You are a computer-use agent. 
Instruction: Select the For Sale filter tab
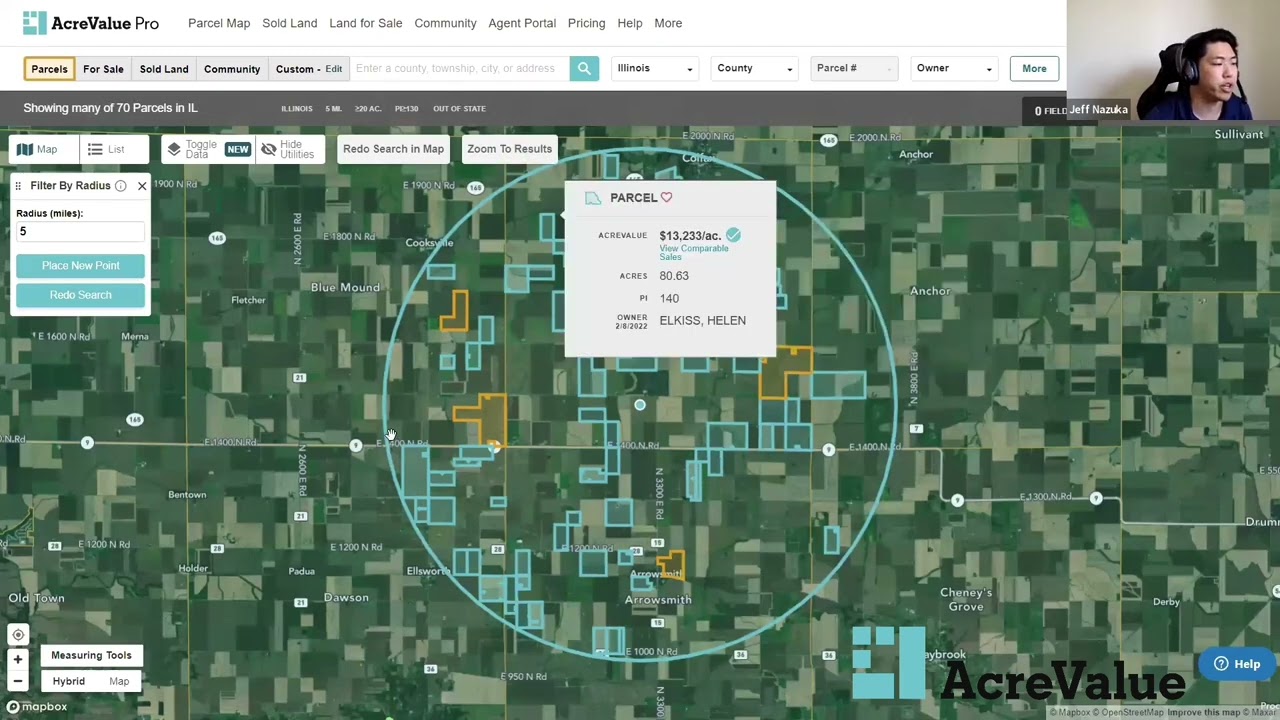coord(103,69)
